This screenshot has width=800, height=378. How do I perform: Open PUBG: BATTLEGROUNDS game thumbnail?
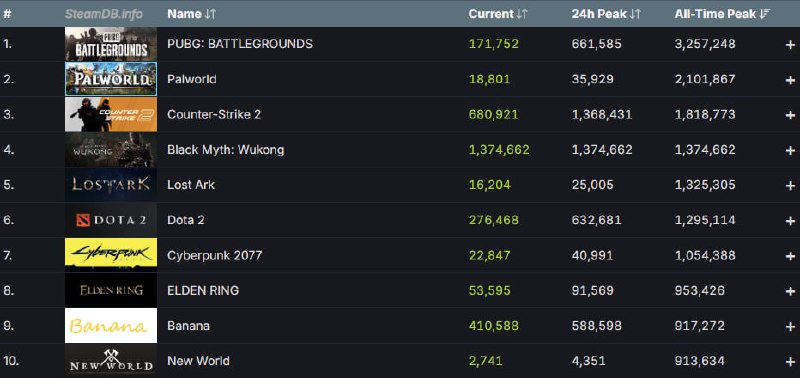tap(111, 44)
